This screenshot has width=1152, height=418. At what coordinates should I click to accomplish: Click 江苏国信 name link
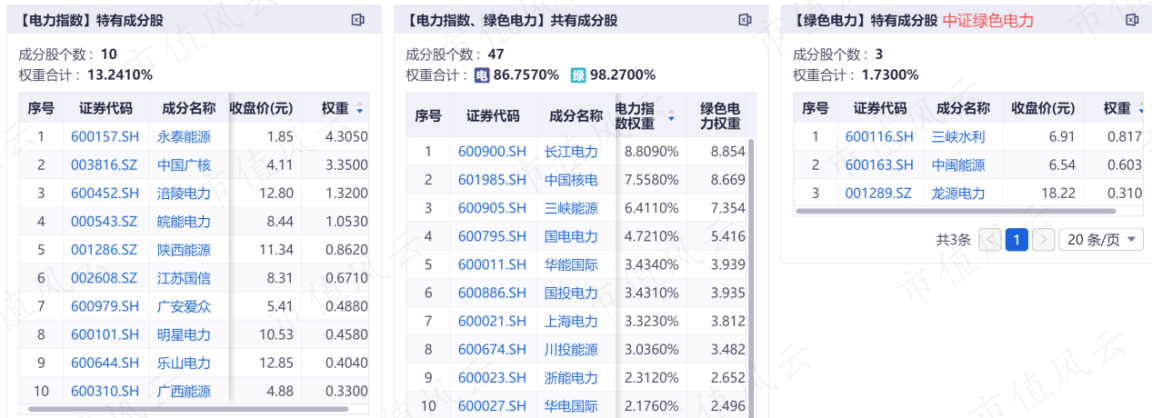184,278
